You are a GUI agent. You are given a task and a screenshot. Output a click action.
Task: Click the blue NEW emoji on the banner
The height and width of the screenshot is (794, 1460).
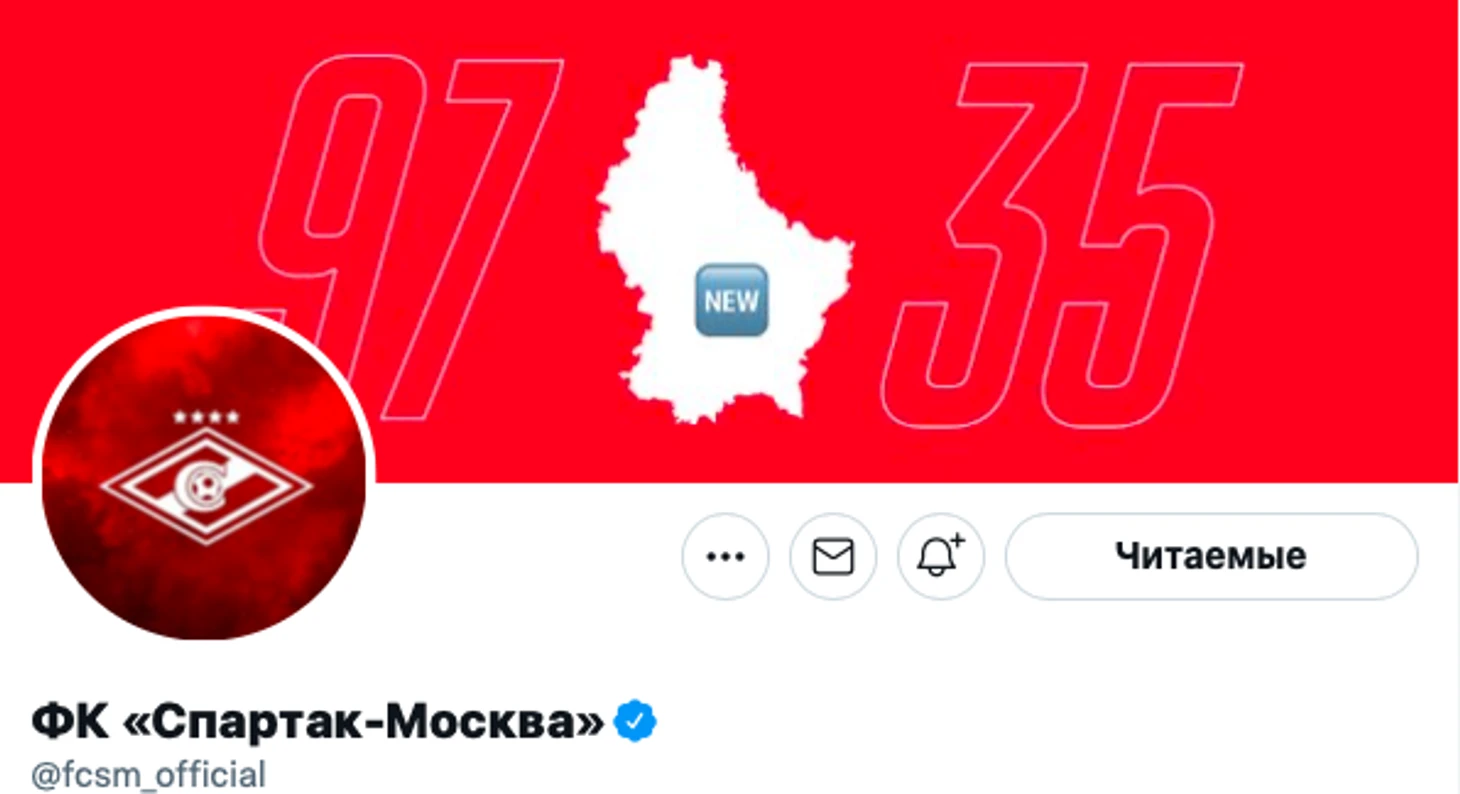pos(731,300)
